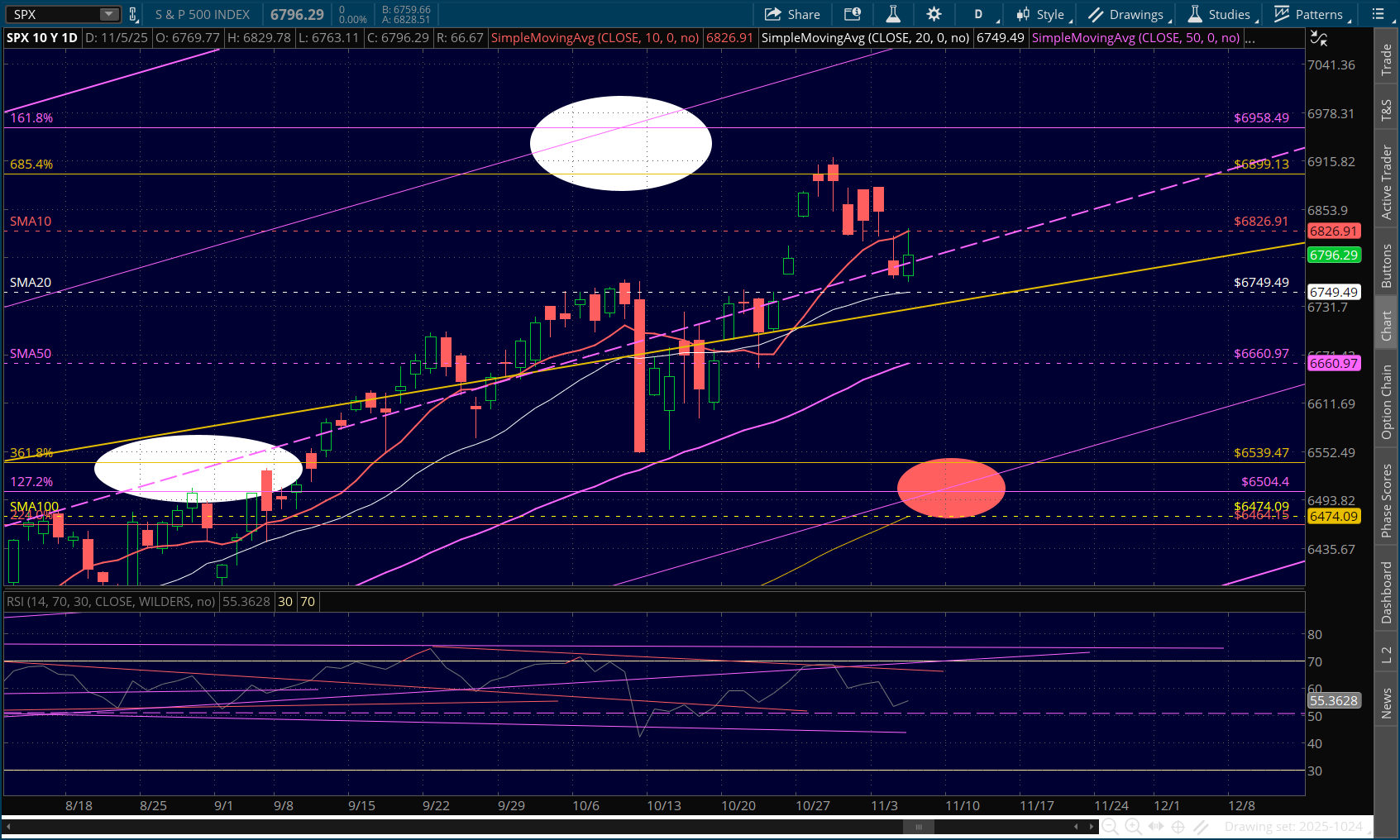
Task: Open the Dashboard sidebar tab
Action: [1386, 593]
